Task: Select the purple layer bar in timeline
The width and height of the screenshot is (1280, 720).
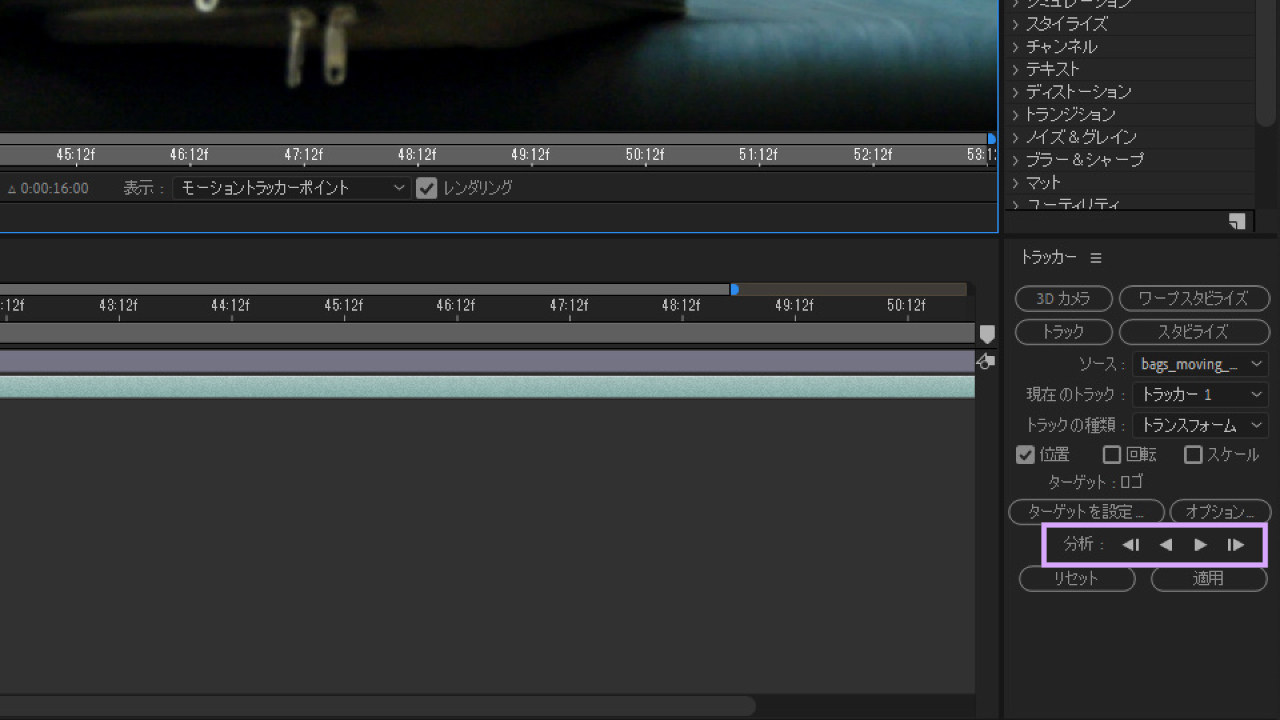Action: coord(487,361)
